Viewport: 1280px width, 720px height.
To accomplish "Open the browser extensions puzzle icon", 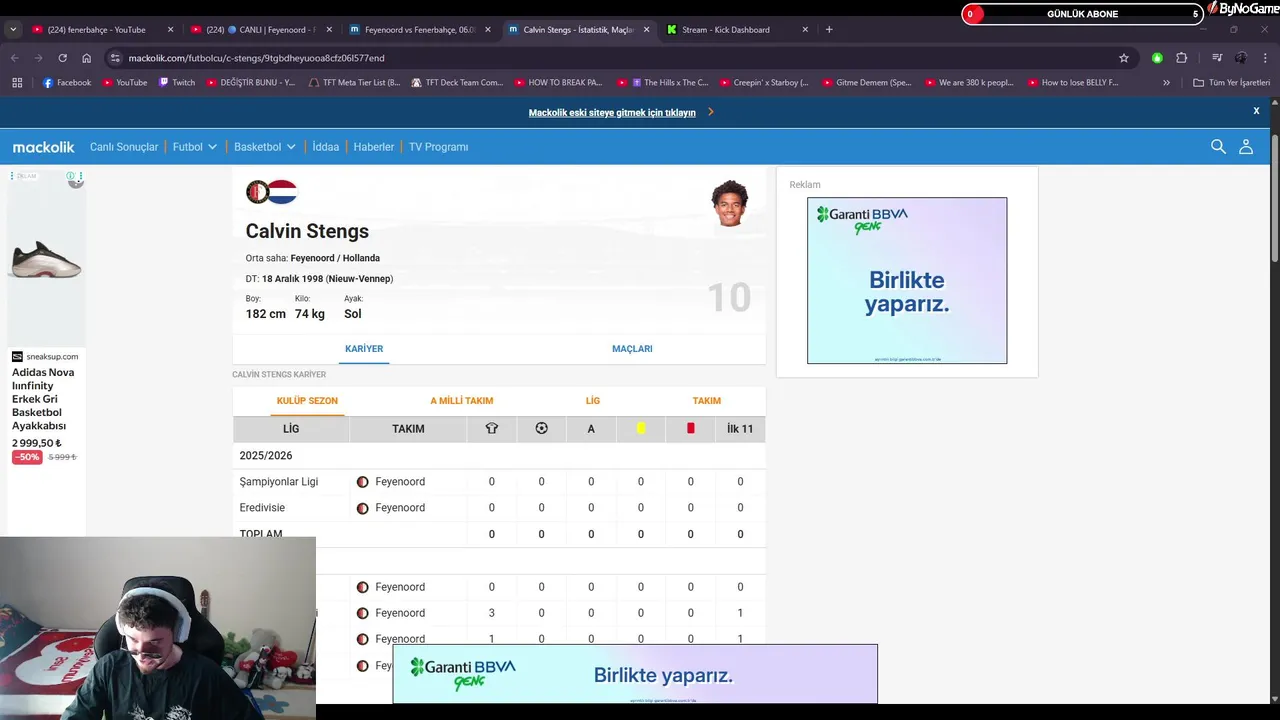I will click(1181, 58).
